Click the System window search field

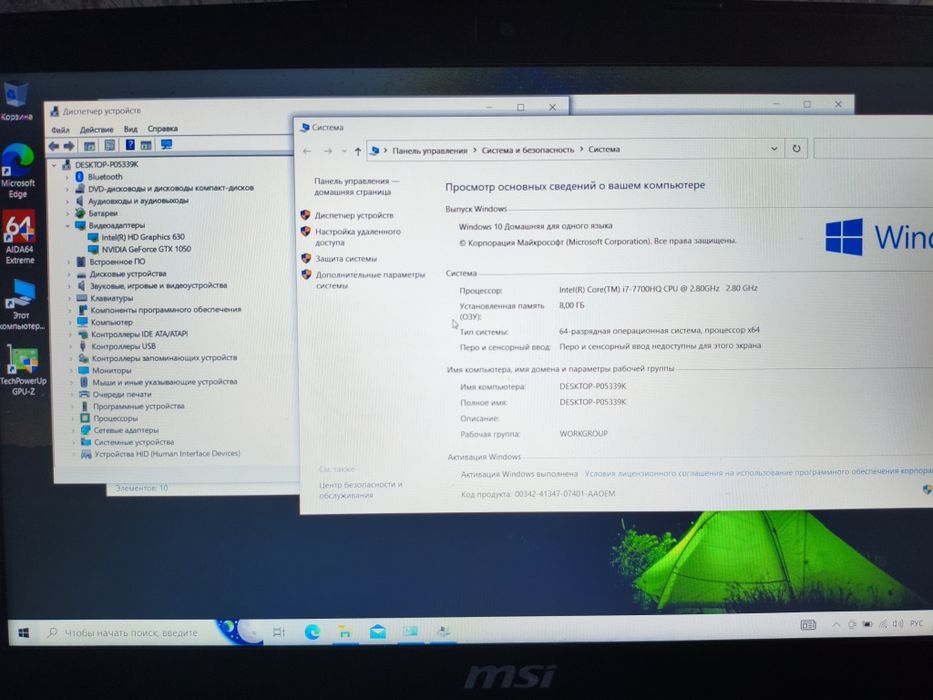point(872,148)
